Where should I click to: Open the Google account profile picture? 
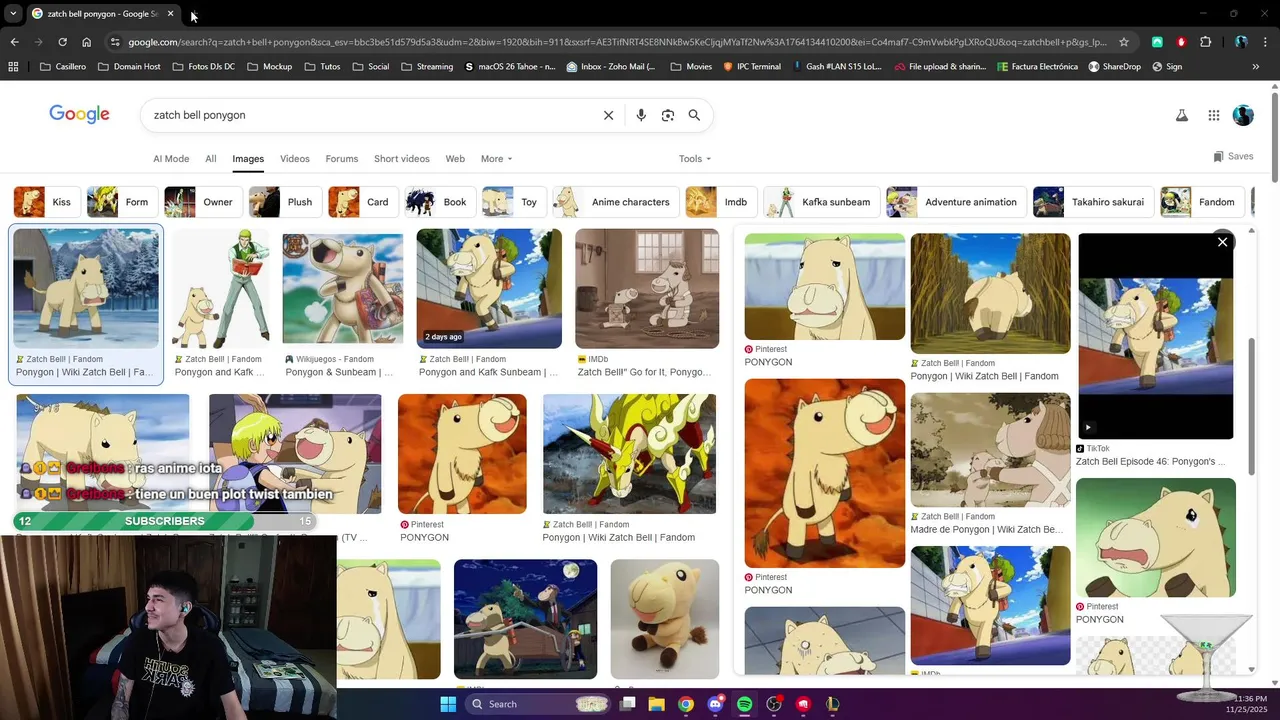pos(1243,115)
